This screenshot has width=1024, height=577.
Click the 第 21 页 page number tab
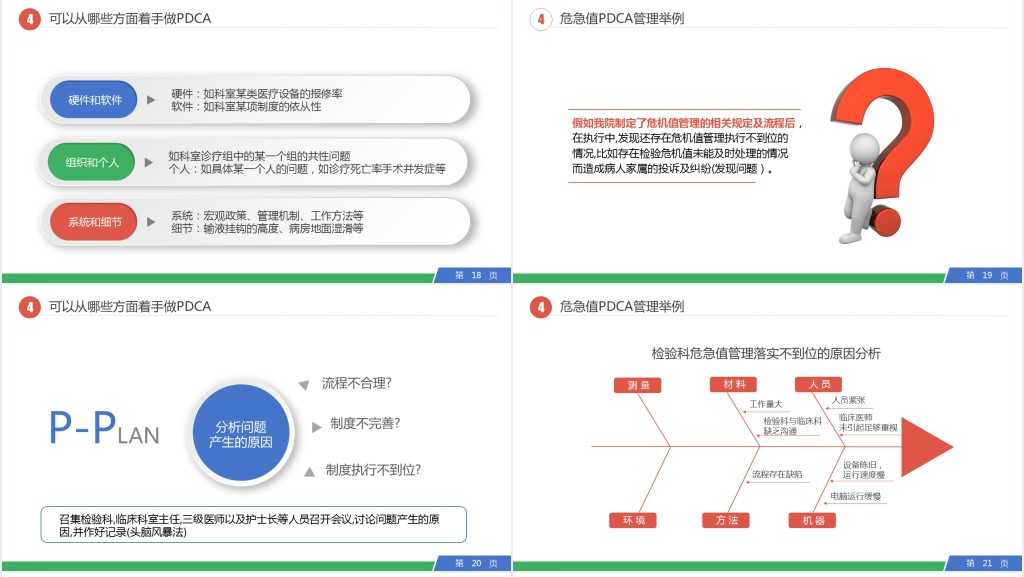pos(983,564)
